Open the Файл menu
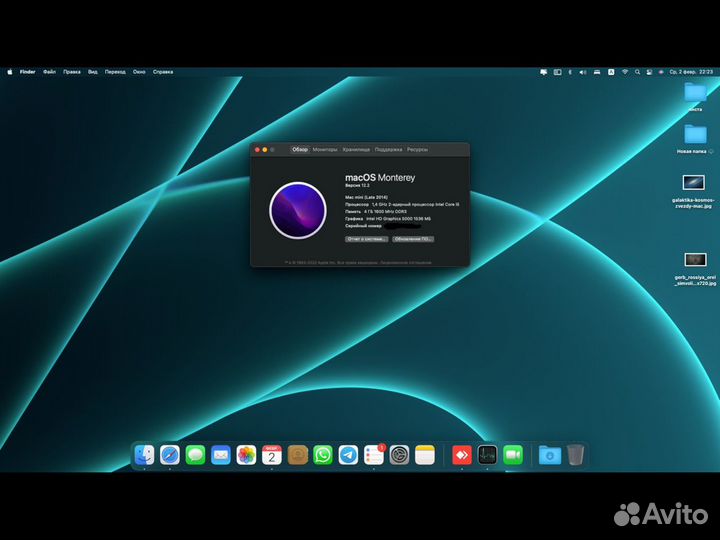The width and height of the screenshot is (720, 540). tap(49, 72)
